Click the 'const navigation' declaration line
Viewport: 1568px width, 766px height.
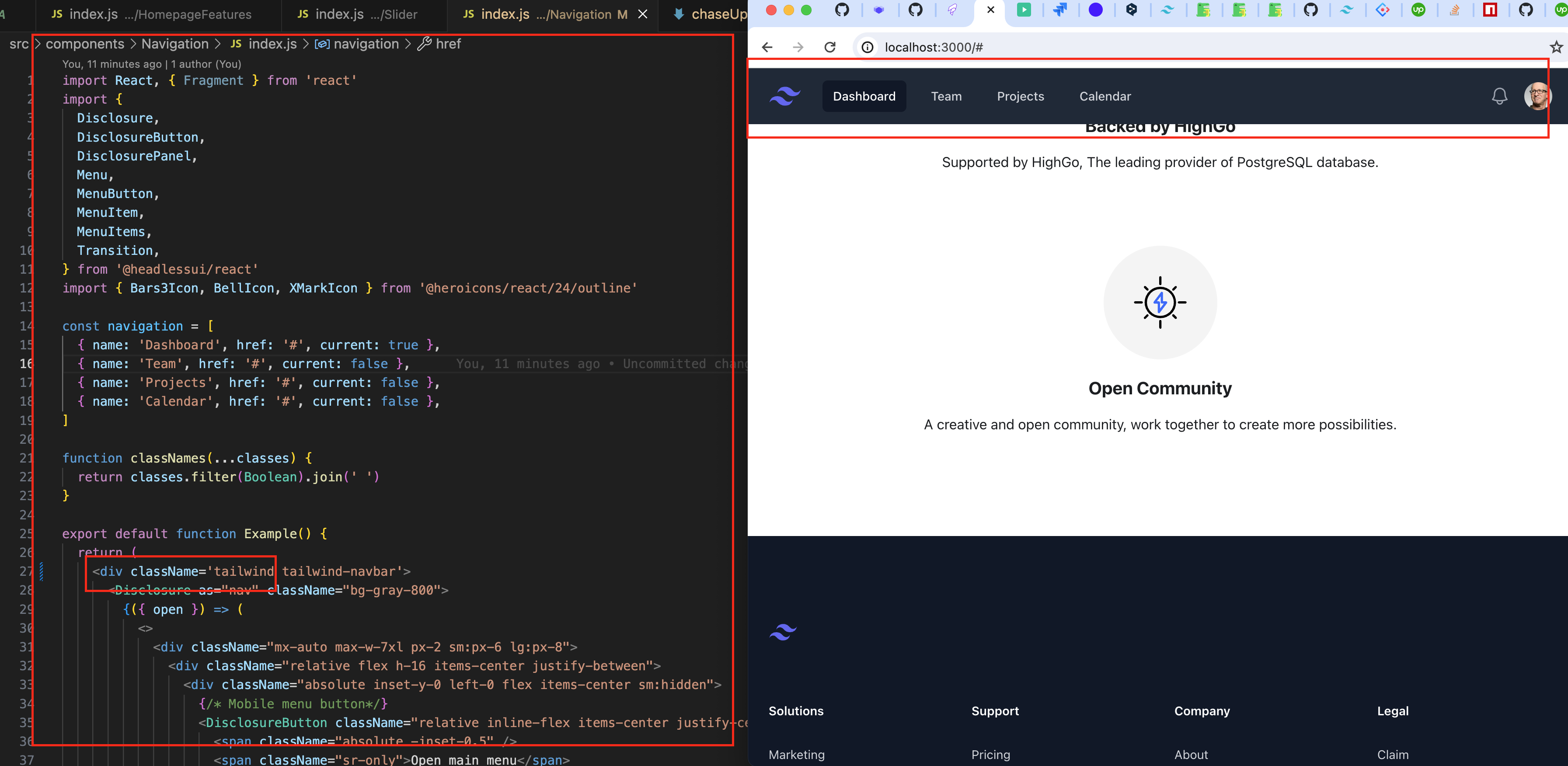click(138, 326)
